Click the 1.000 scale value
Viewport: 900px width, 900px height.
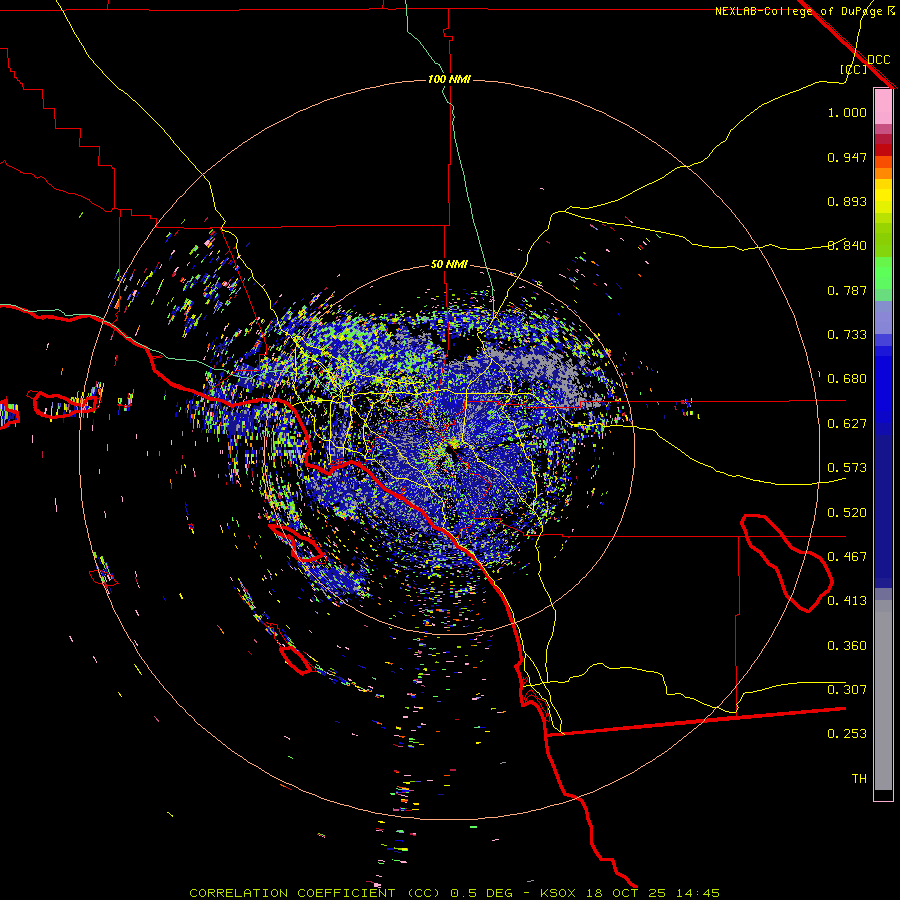click(x=847, y=112)
